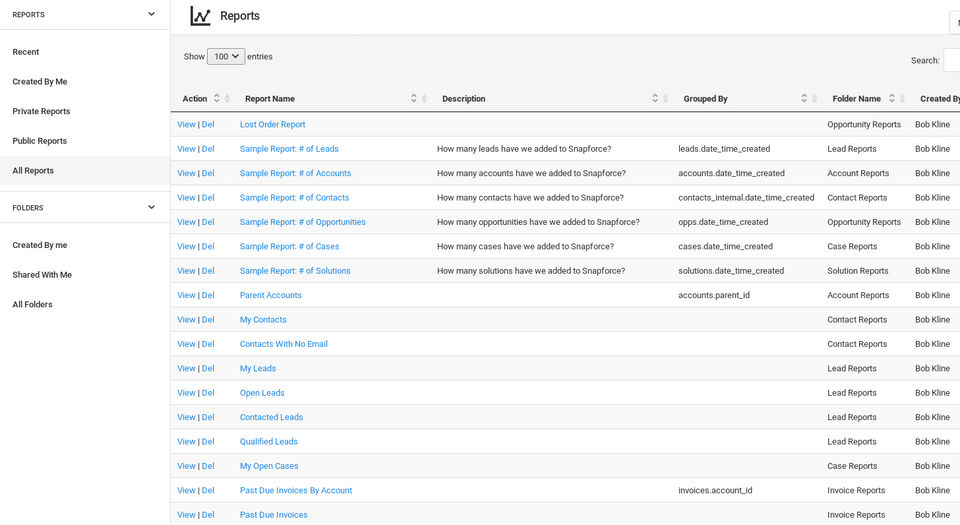
Task: Go to Private Reports
Action: tap(41, 111)
